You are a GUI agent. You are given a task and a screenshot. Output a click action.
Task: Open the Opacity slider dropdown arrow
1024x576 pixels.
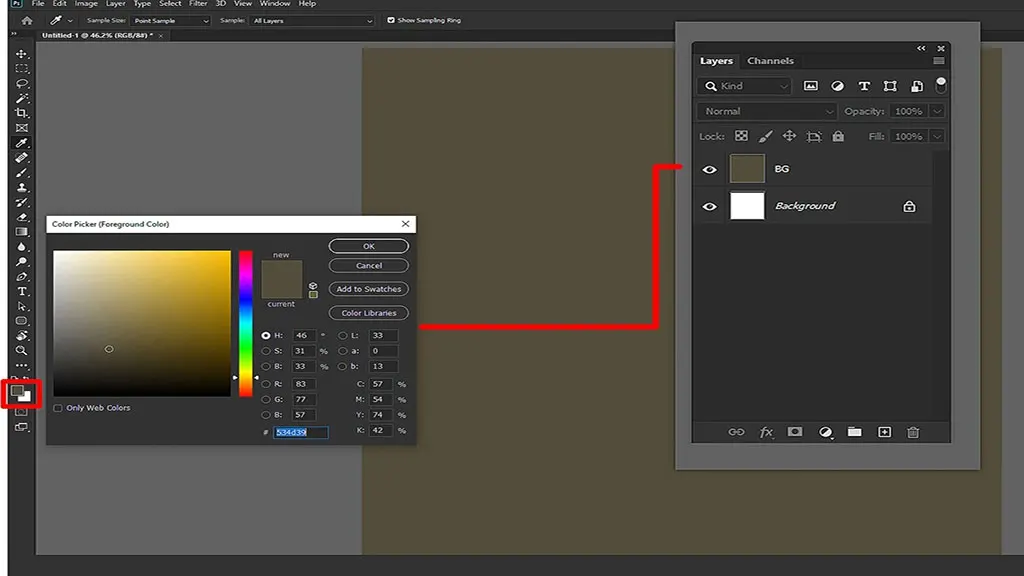click(937, 111)
